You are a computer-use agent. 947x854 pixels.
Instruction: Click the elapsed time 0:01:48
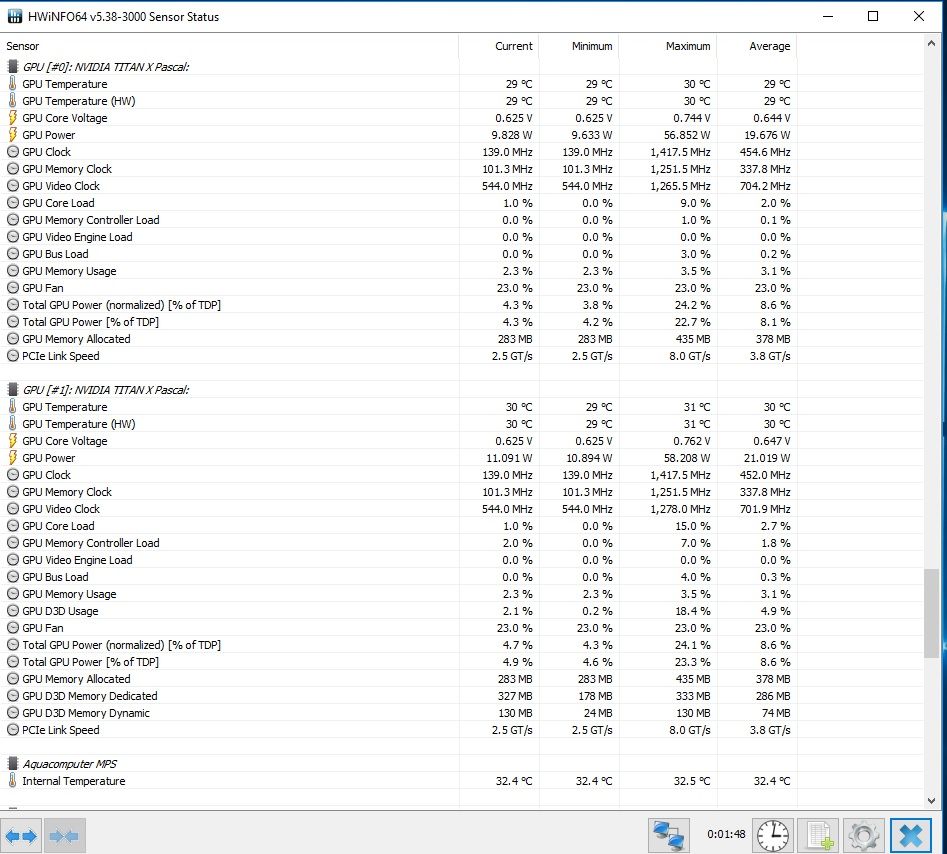click(726, 834)
